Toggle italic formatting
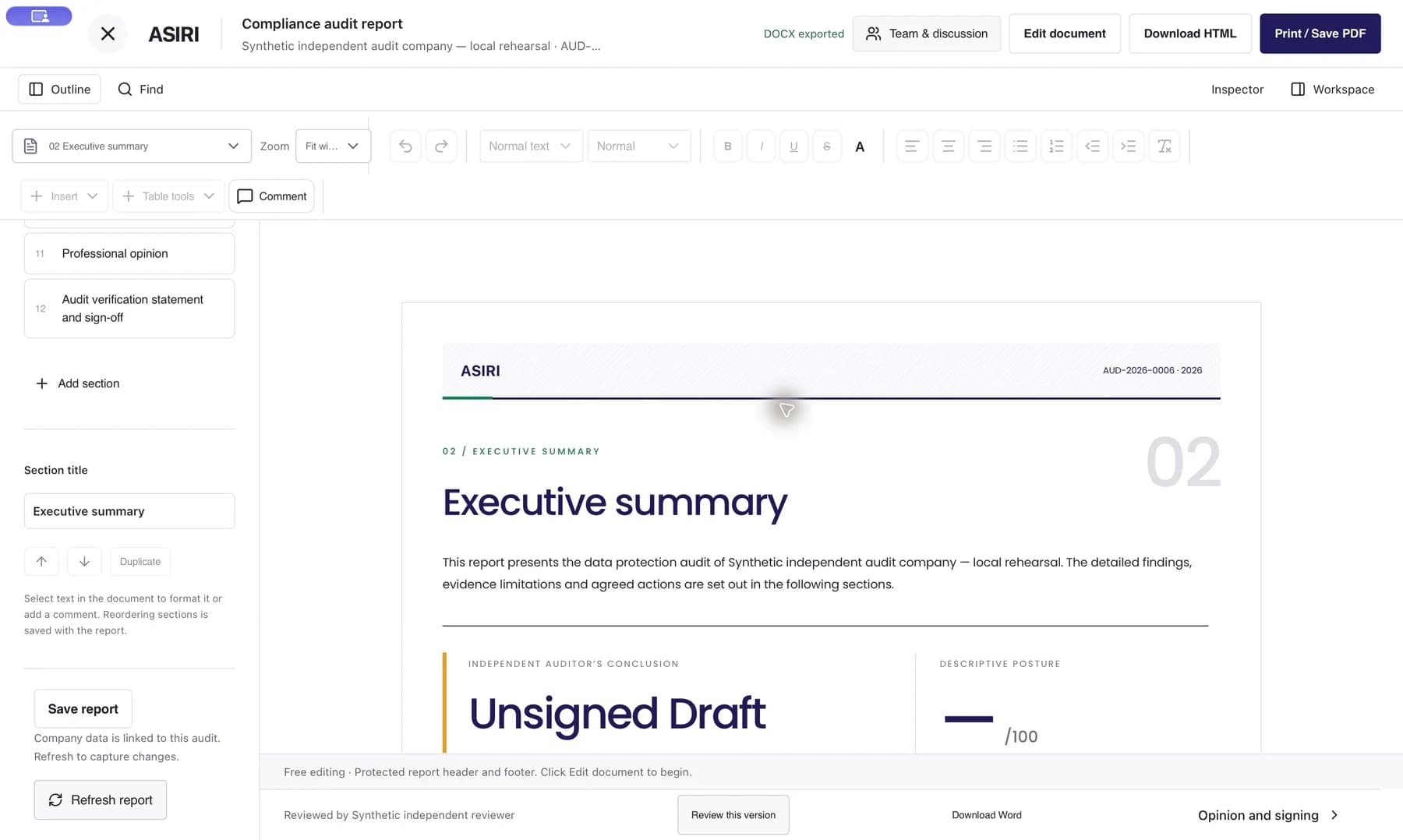Screen dimensions: 1403x840 [x=761, y=146]
